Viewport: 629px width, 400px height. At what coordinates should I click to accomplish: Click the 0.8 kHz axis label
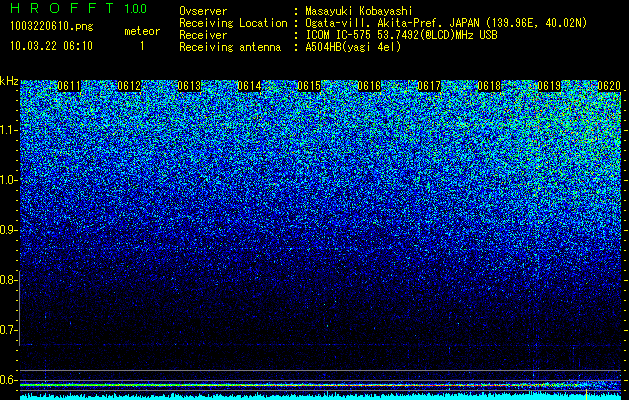(8, 280)
